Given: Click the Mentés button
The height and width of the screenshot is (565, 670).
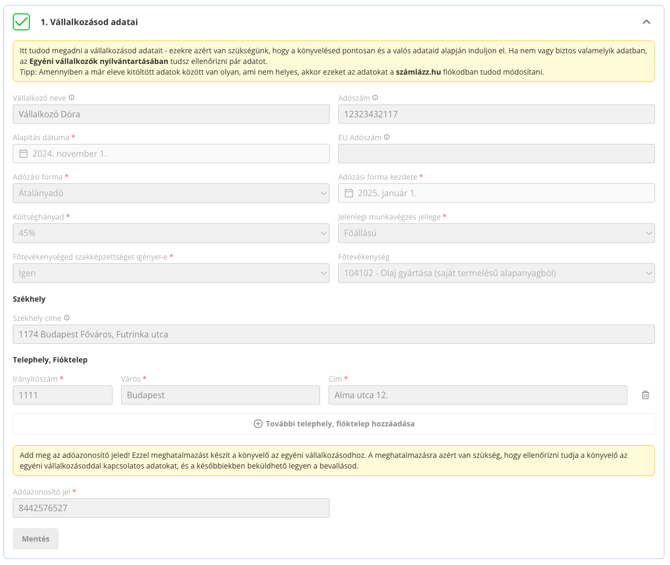Looking at the screenshot, I should (x=35, y=539).
